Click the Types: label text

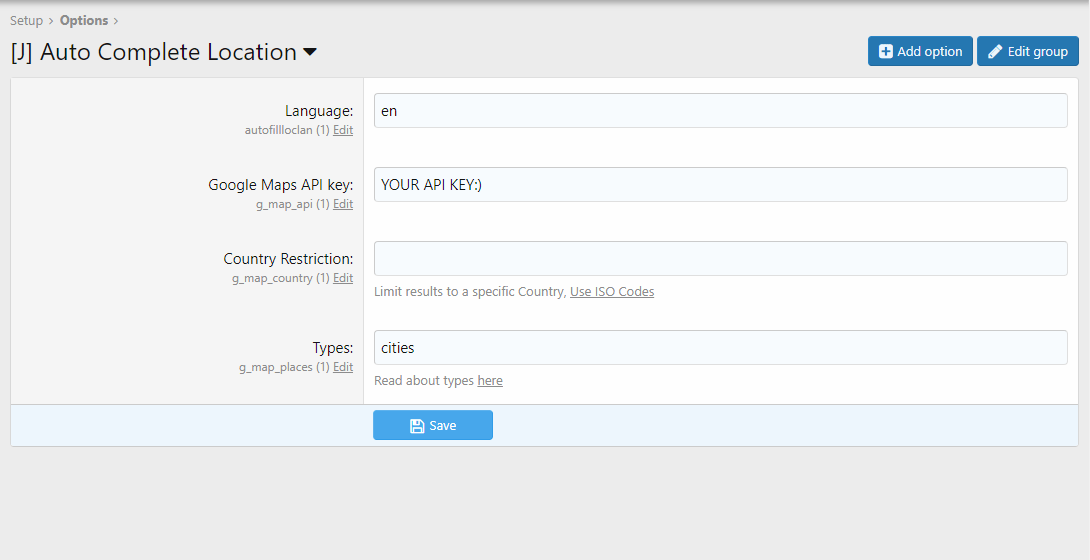click(332, 348)
